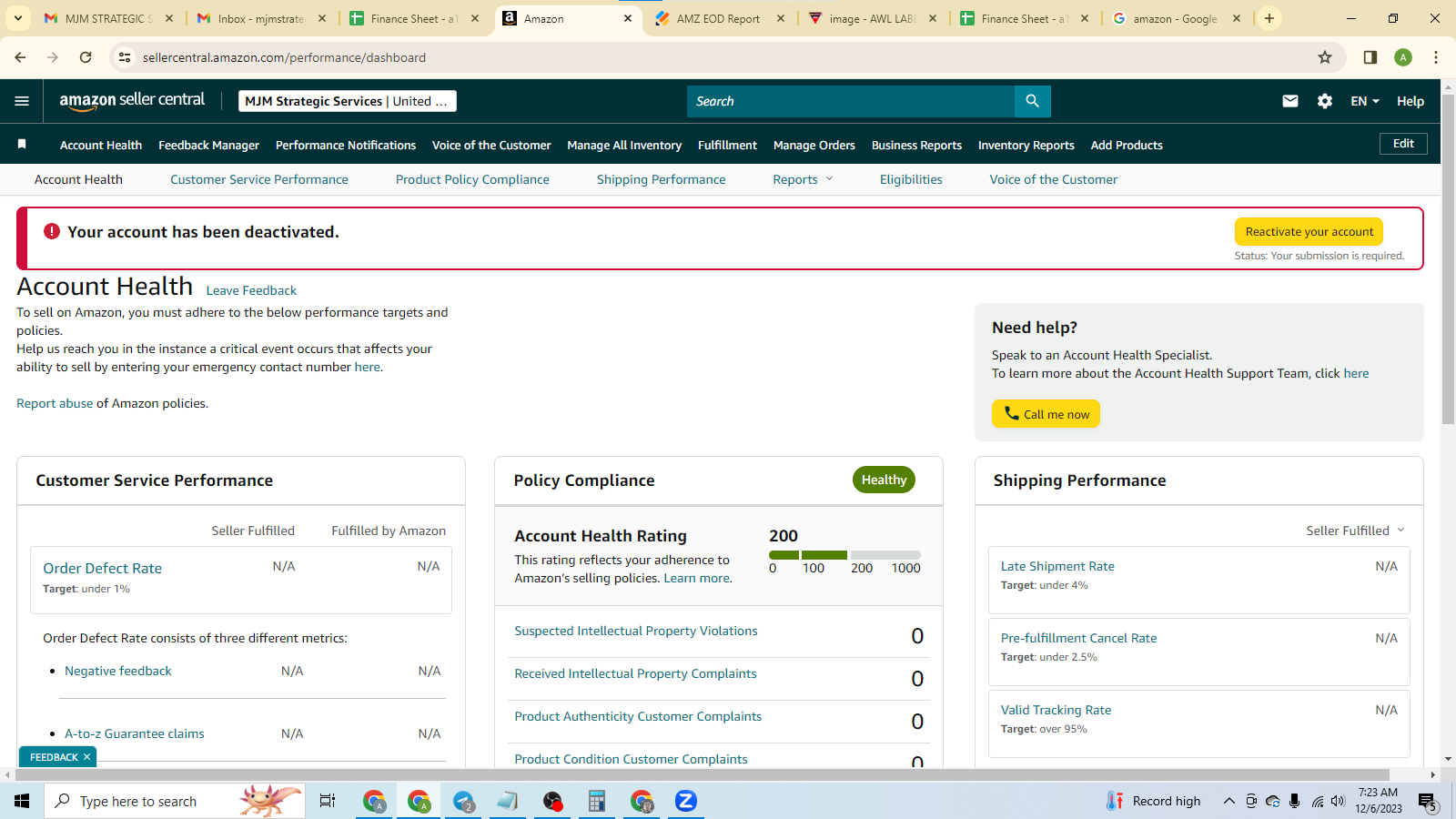Open the Report abuse link

point(55,403)
